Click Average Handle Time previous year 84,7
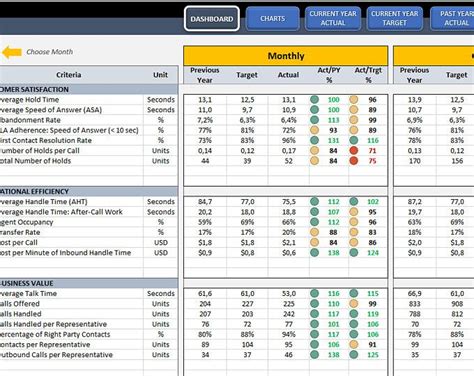 point(205,202)
